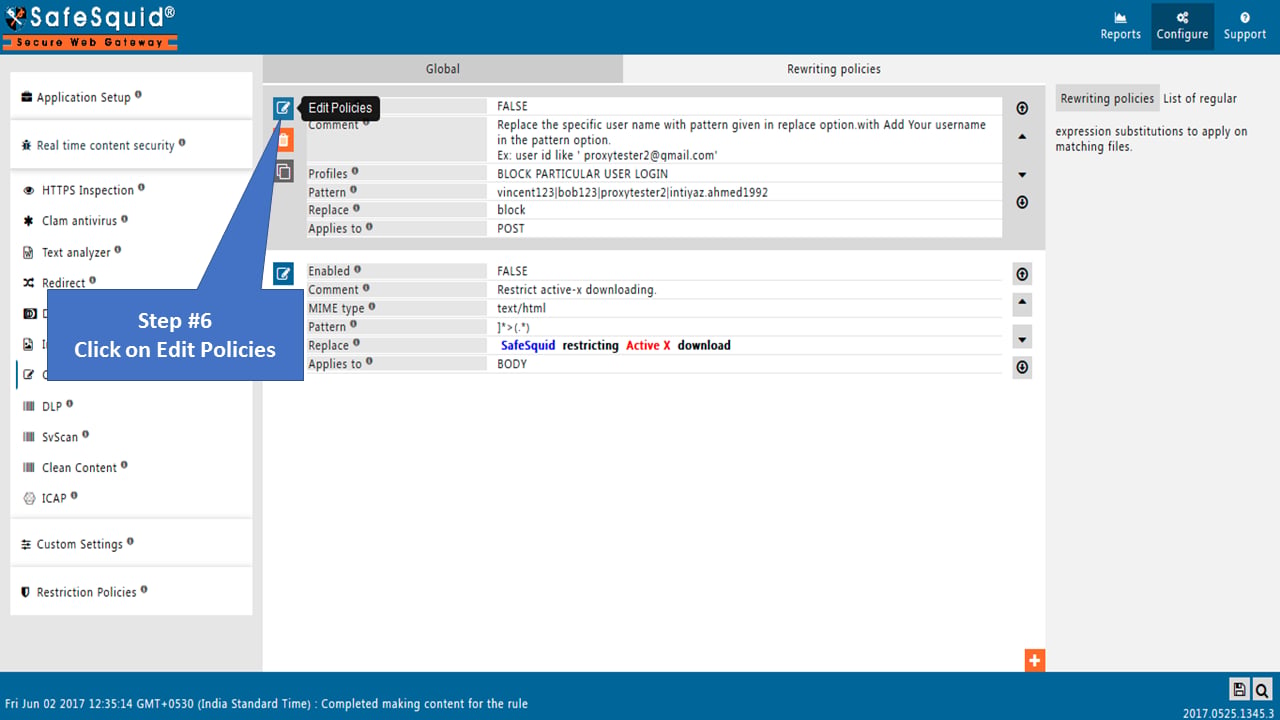Click the replace text 'SafeSquid restricting Active X download'
1280x720 pixels.
[616, 345]
